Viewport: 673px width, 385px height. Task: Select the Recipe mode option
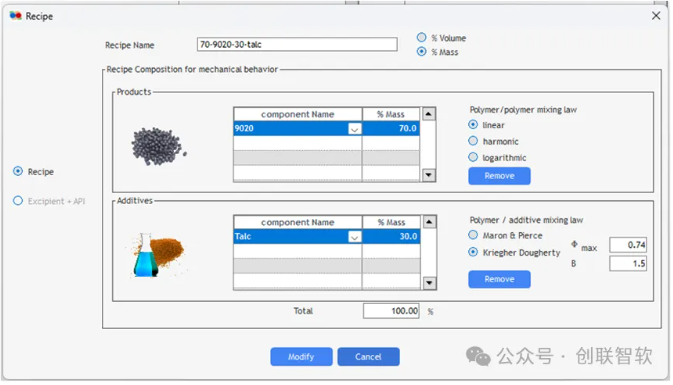pos(18,171)
